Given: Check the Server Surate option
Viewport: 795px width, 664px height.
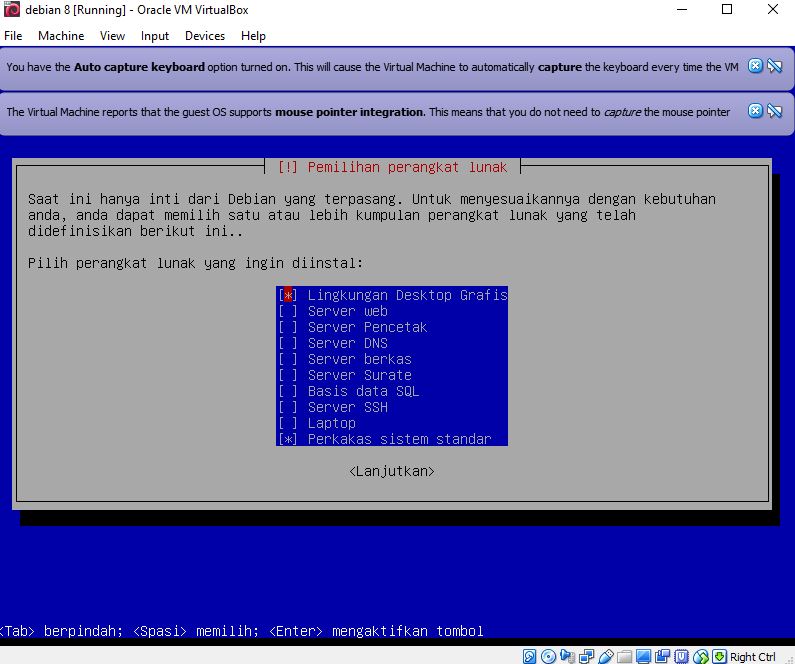Looking at the screenshot, I should pyautogui.click(x=392, y=375).
